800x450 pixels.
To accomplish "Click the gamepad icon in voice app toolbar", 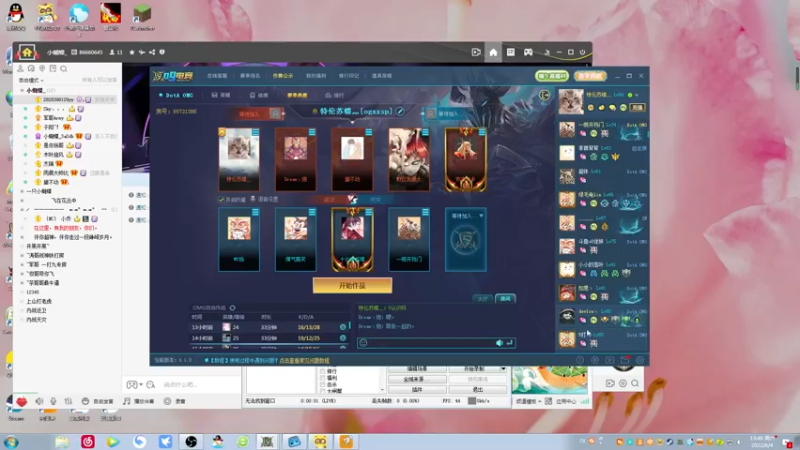I will click(528, 52).
